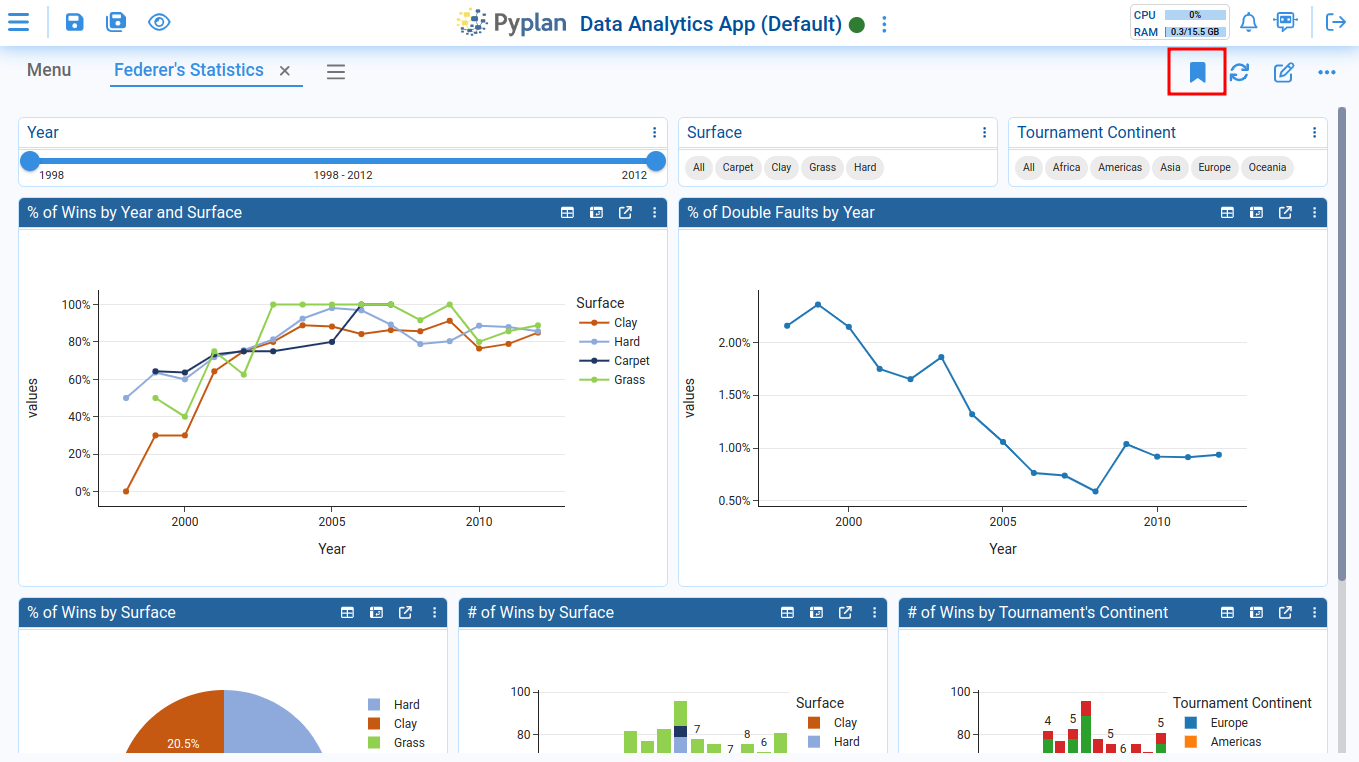Open the hamburger main menu icon
The image size is (1359, 762).
(x=18, y=22)
